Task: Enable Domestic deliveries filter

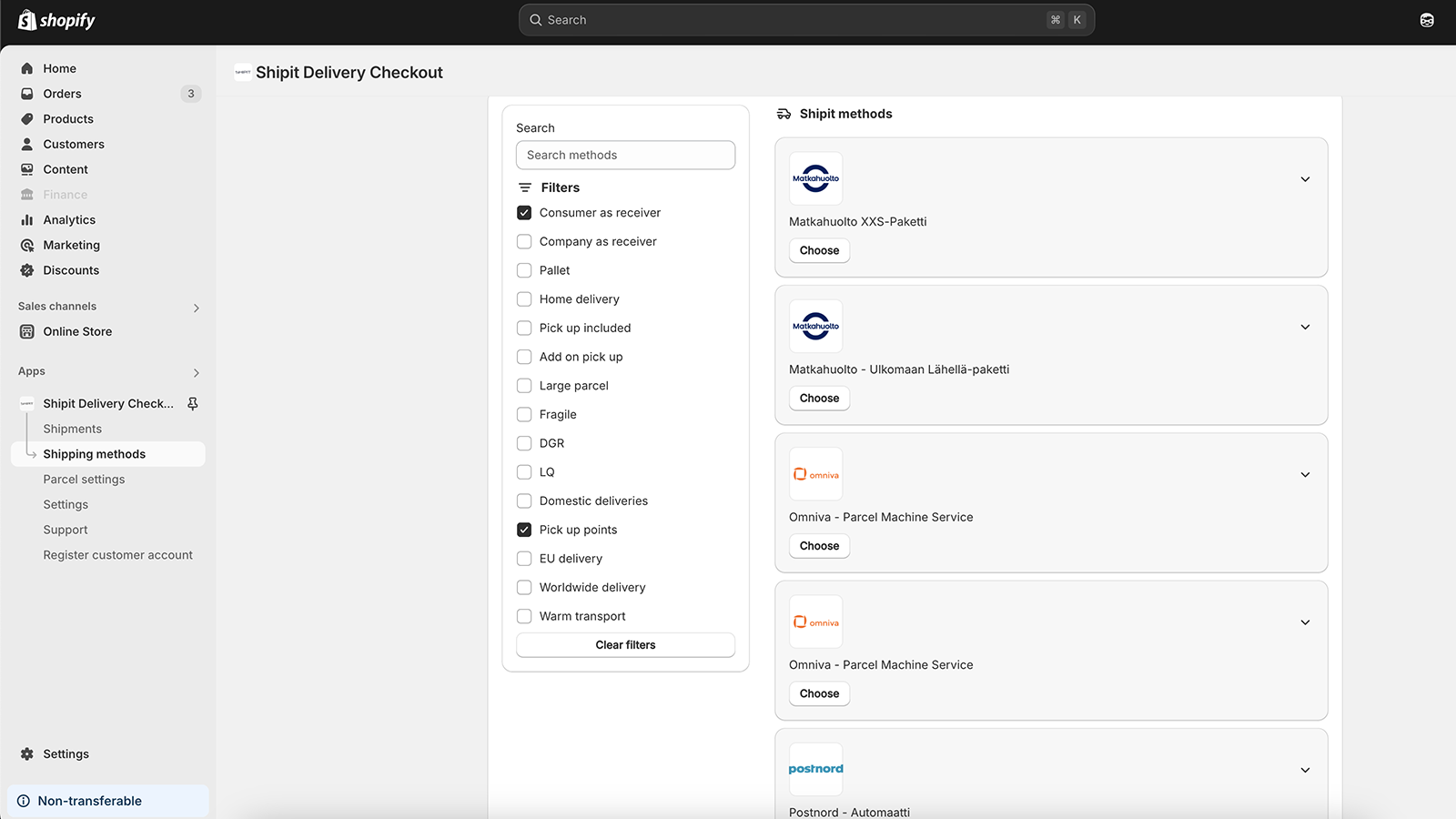Action: click(524, 500)
